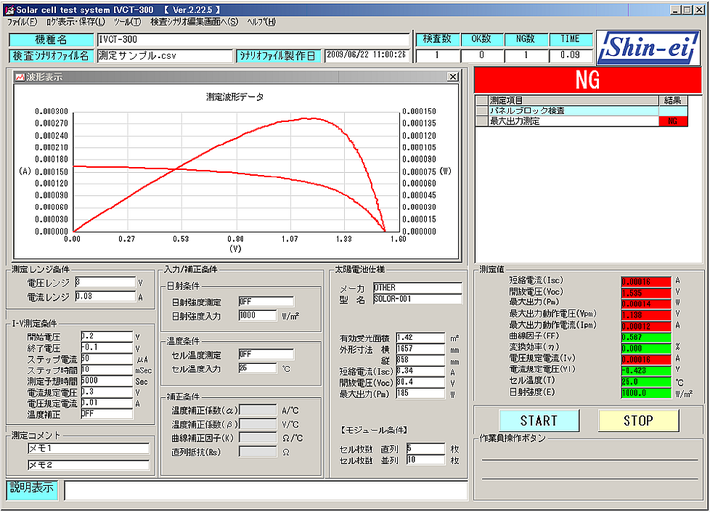Click the 短絡電流(Isc) spec field 8.34
This screenshot has height=512, width=710.
coord(420,371)
